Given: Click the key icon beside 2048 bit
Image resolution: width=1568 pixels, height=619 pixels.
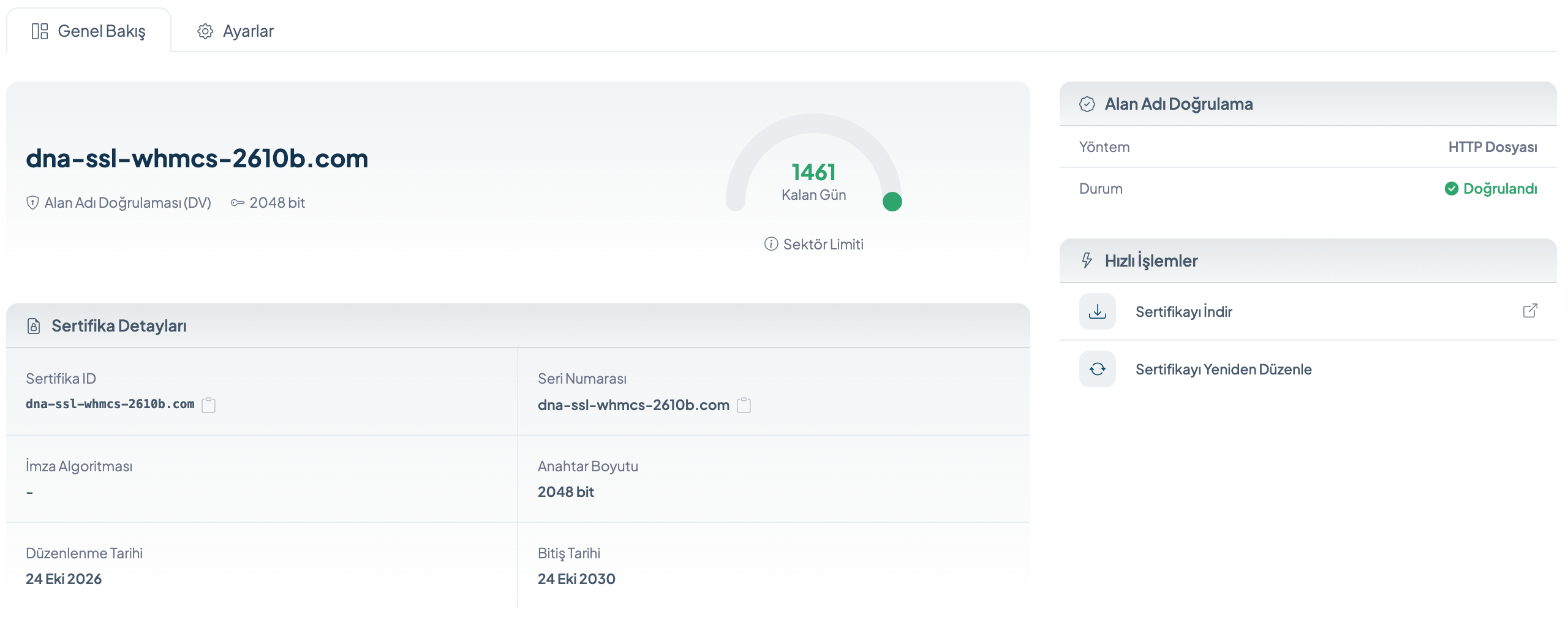Looking at the screenshot, I should [238, 203].
